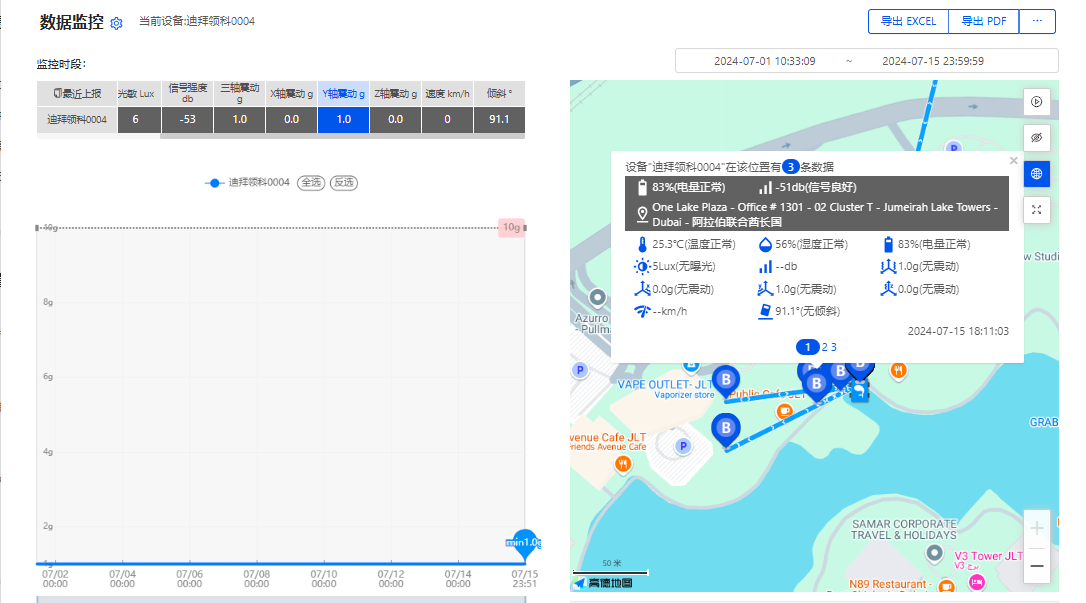The width and height of the screenshot is (1086, 603).
Task: Select the 倾斜° column header
Action: (497, 93)
